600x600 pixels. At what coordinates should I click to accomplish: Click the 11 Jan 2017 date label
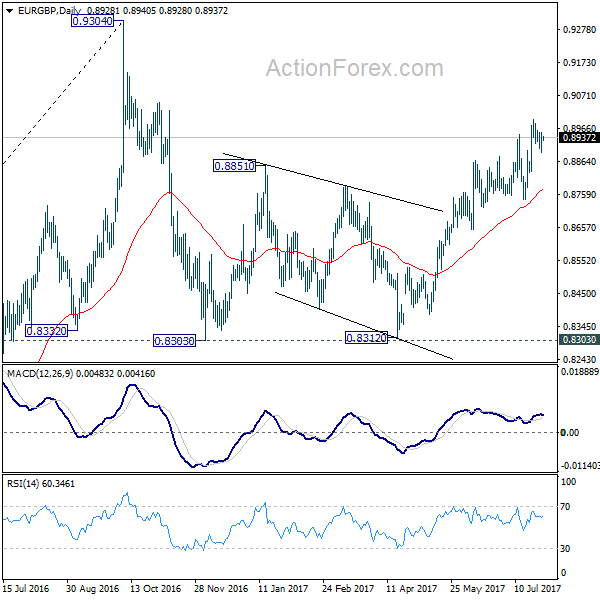click(x=283, y=588)
